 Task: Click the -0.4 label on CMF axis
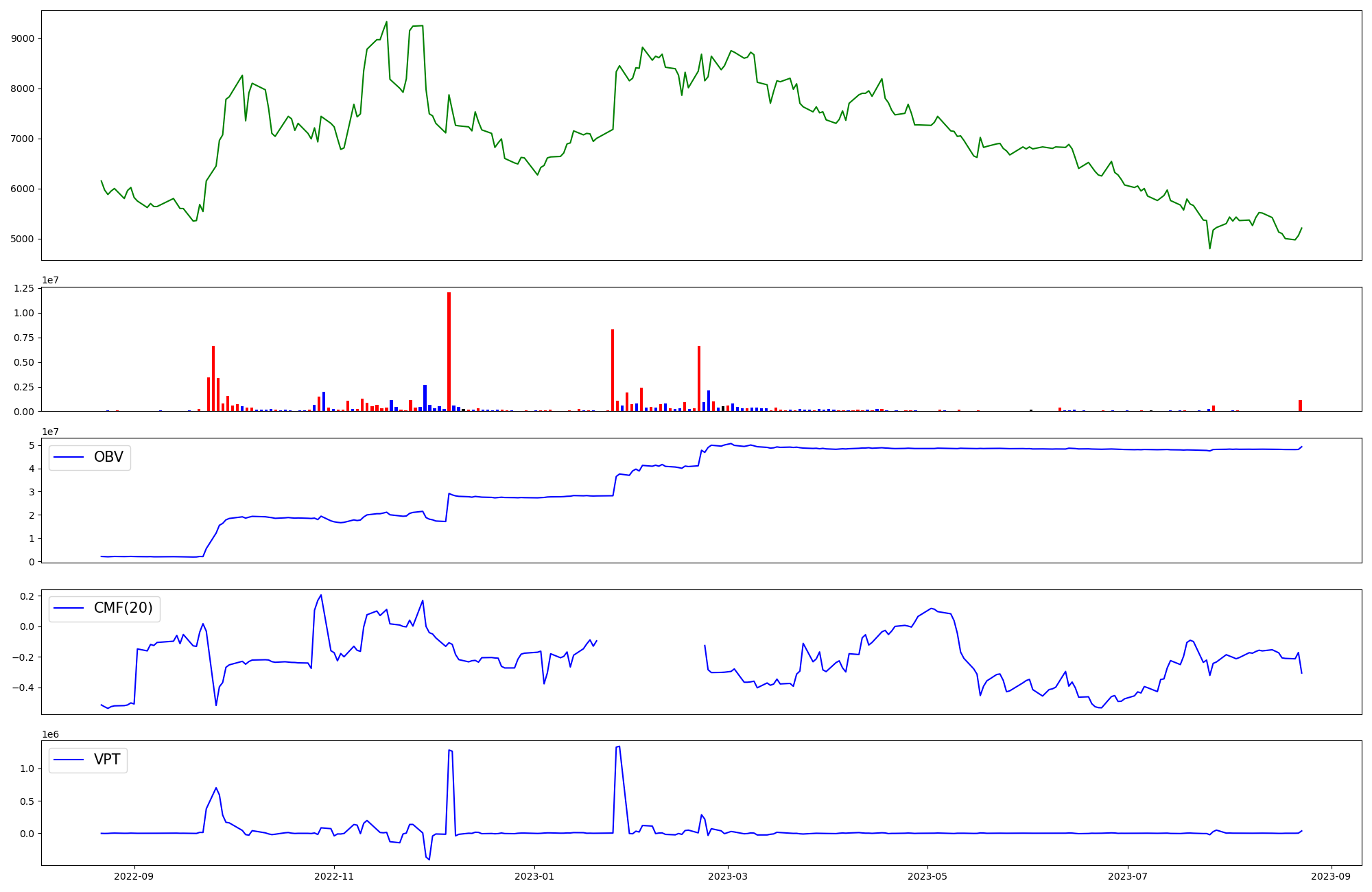(23, 688)
